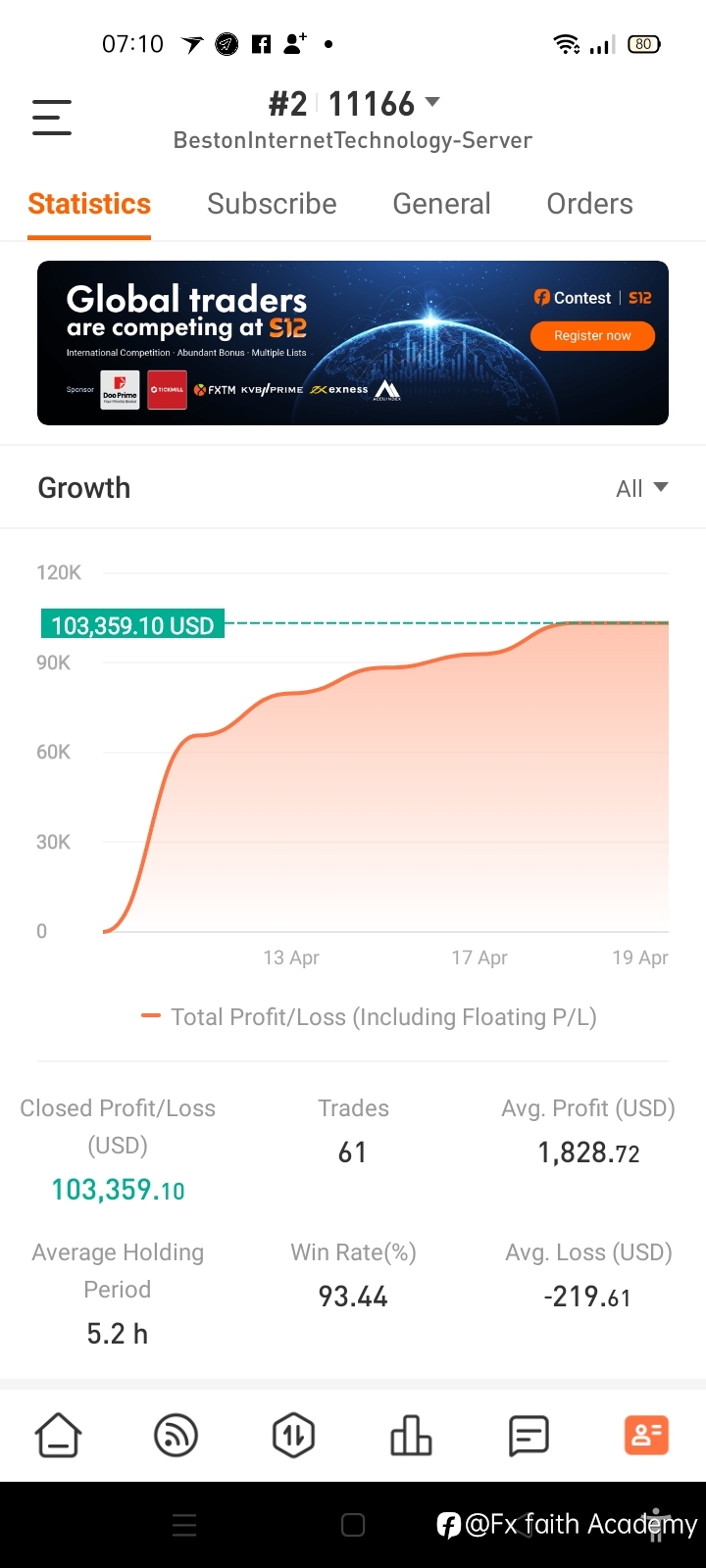Click the Register now button
The image size is (706, 1568).
point(592,335)
